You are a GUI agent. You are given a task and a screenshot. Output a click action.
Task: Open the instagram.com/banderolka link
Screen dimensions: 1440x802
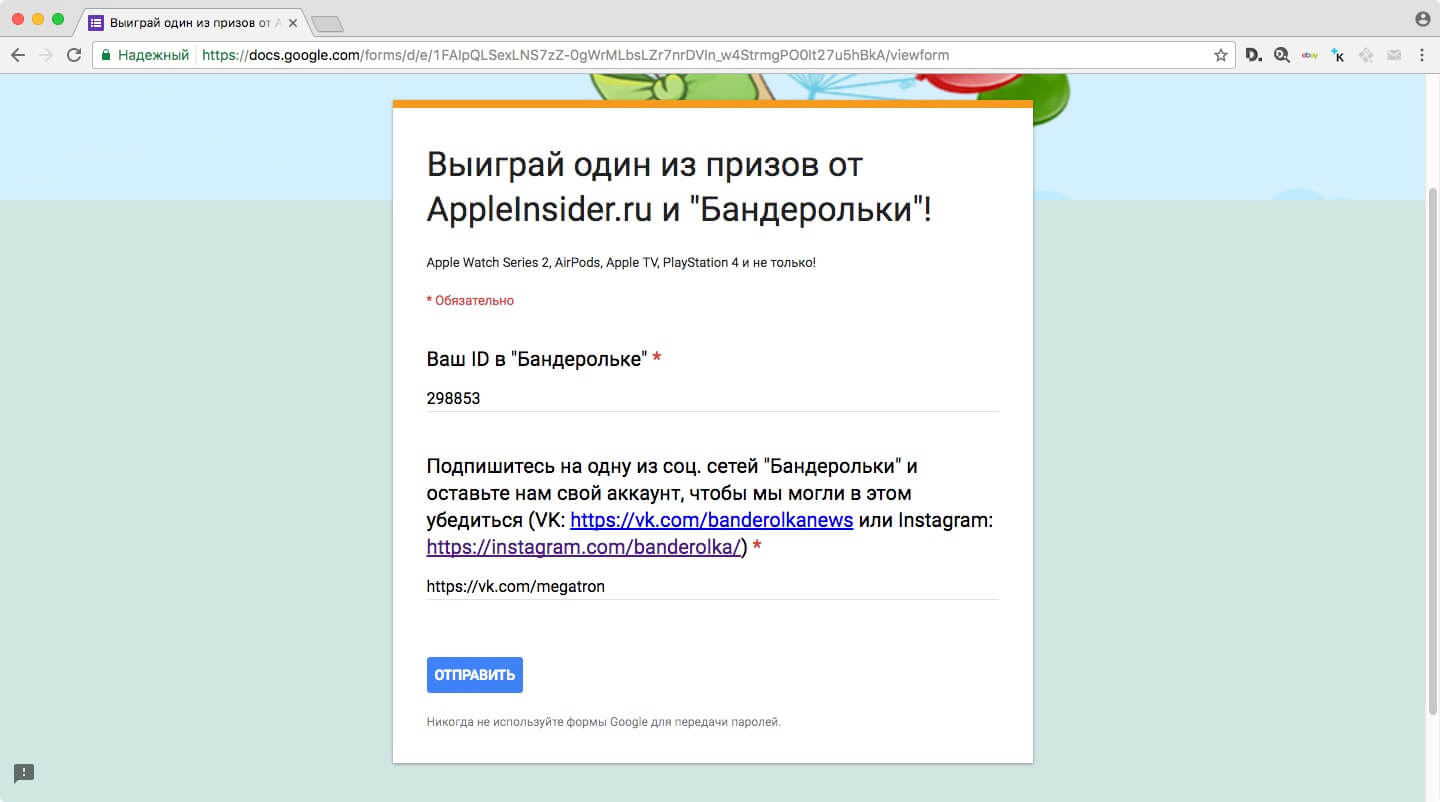[x=586, y=547]
